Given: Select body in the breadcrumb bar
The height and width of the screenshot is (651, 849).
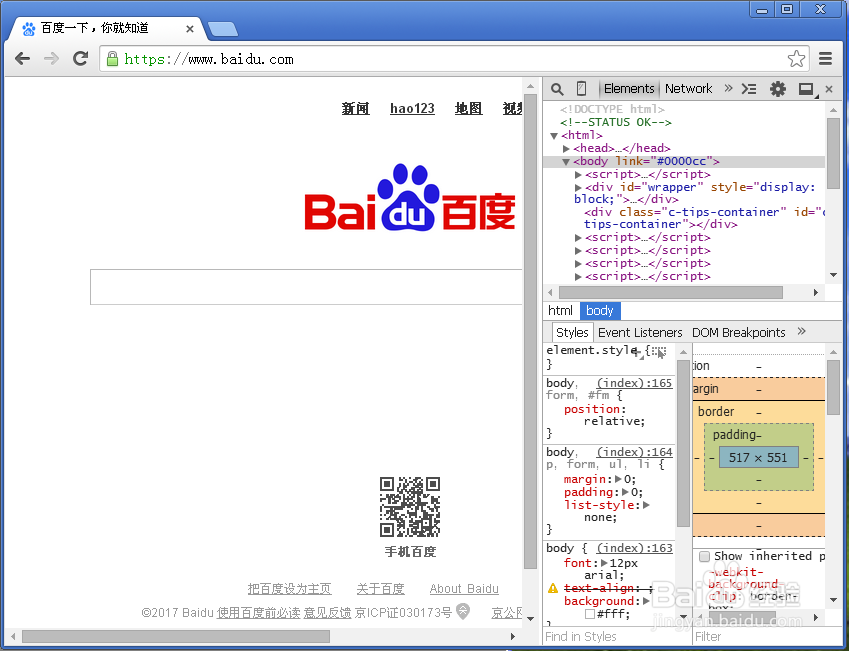Looking at the screenshot, I should point(600,310).
